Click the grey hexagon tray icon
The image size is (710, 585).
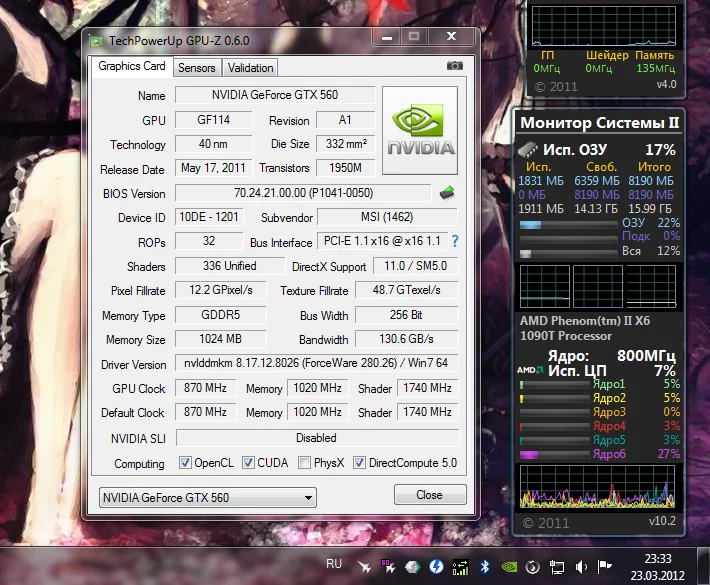413,567
